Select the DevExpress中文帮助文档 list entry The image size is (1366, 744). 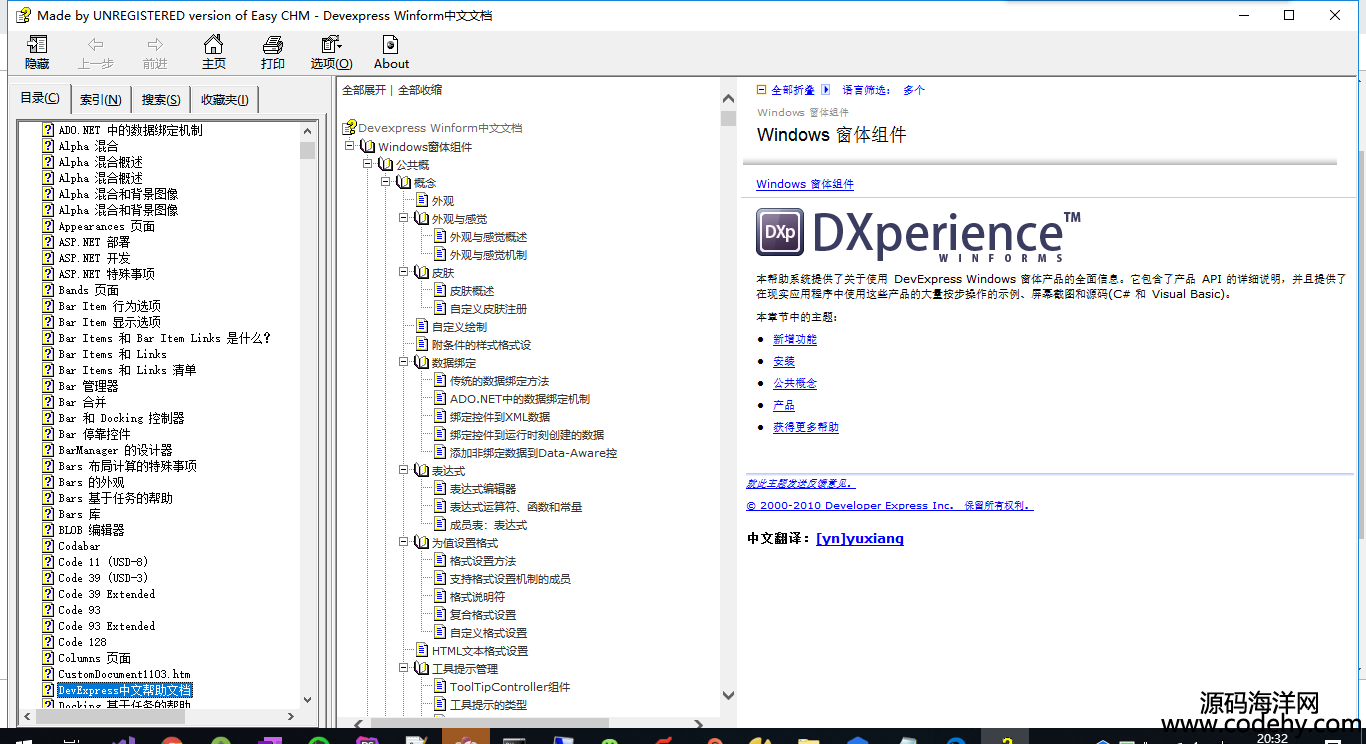[124, 690]
